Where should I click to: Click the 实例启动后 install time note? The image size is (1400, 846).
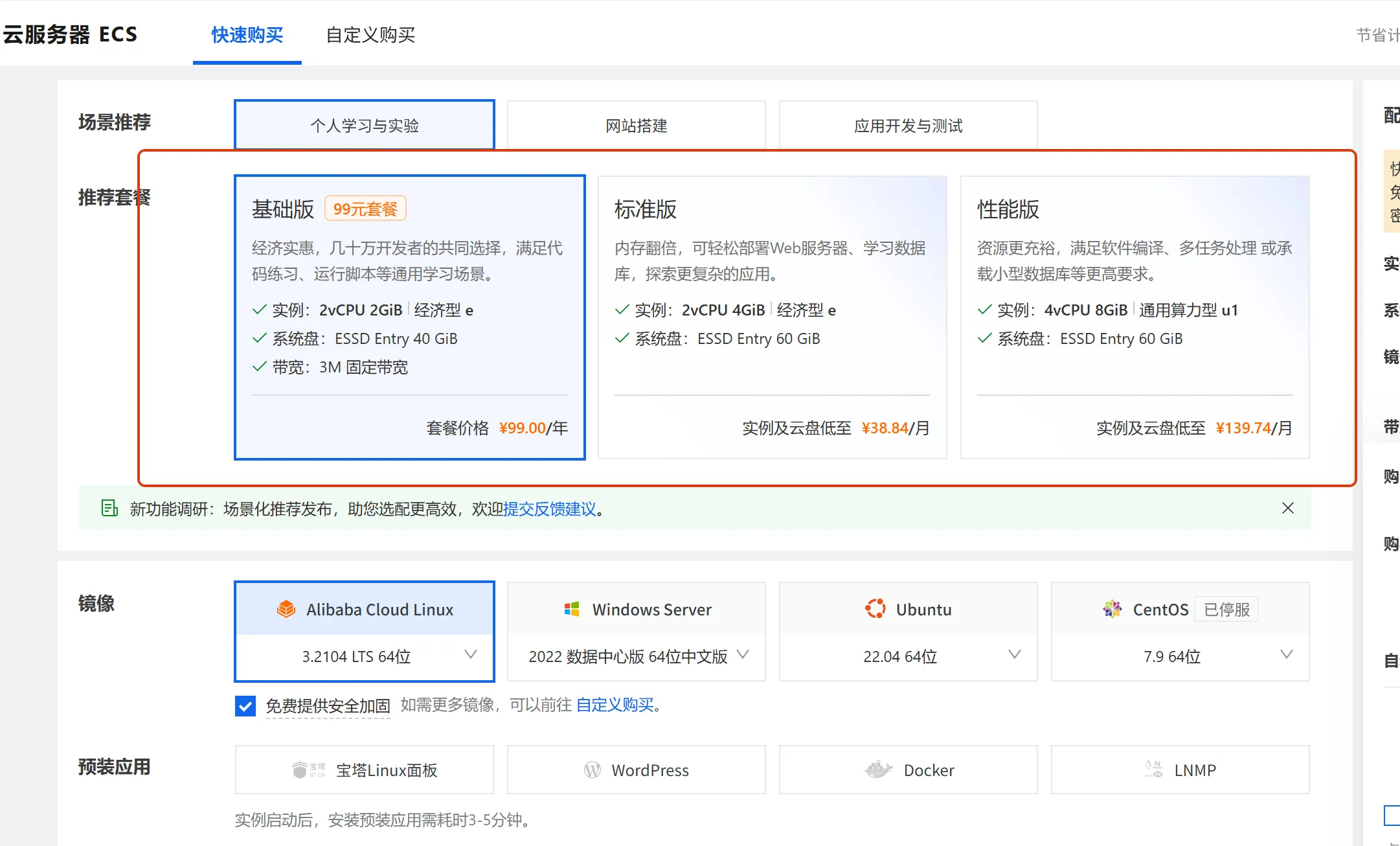click(385, 819)
